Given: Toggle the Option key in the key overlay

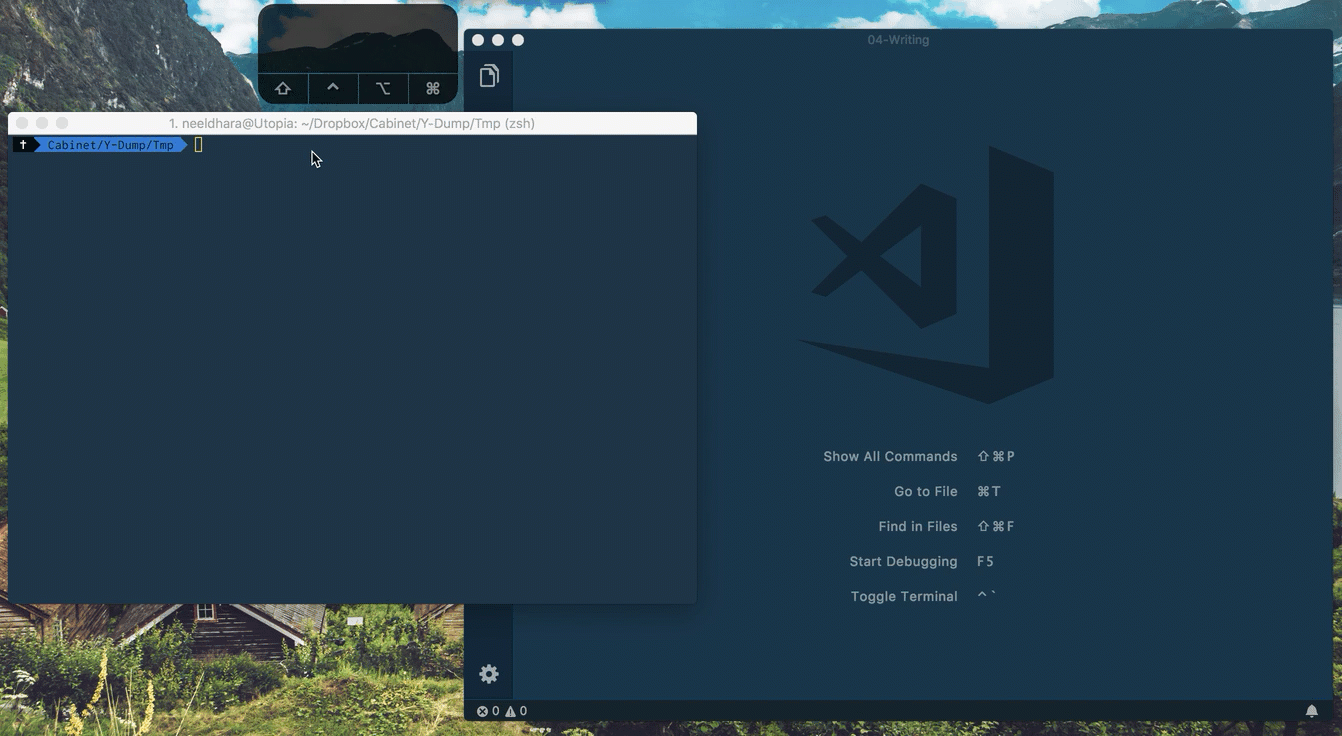Looking at the screenshot, I should click(x=383, y=88).
